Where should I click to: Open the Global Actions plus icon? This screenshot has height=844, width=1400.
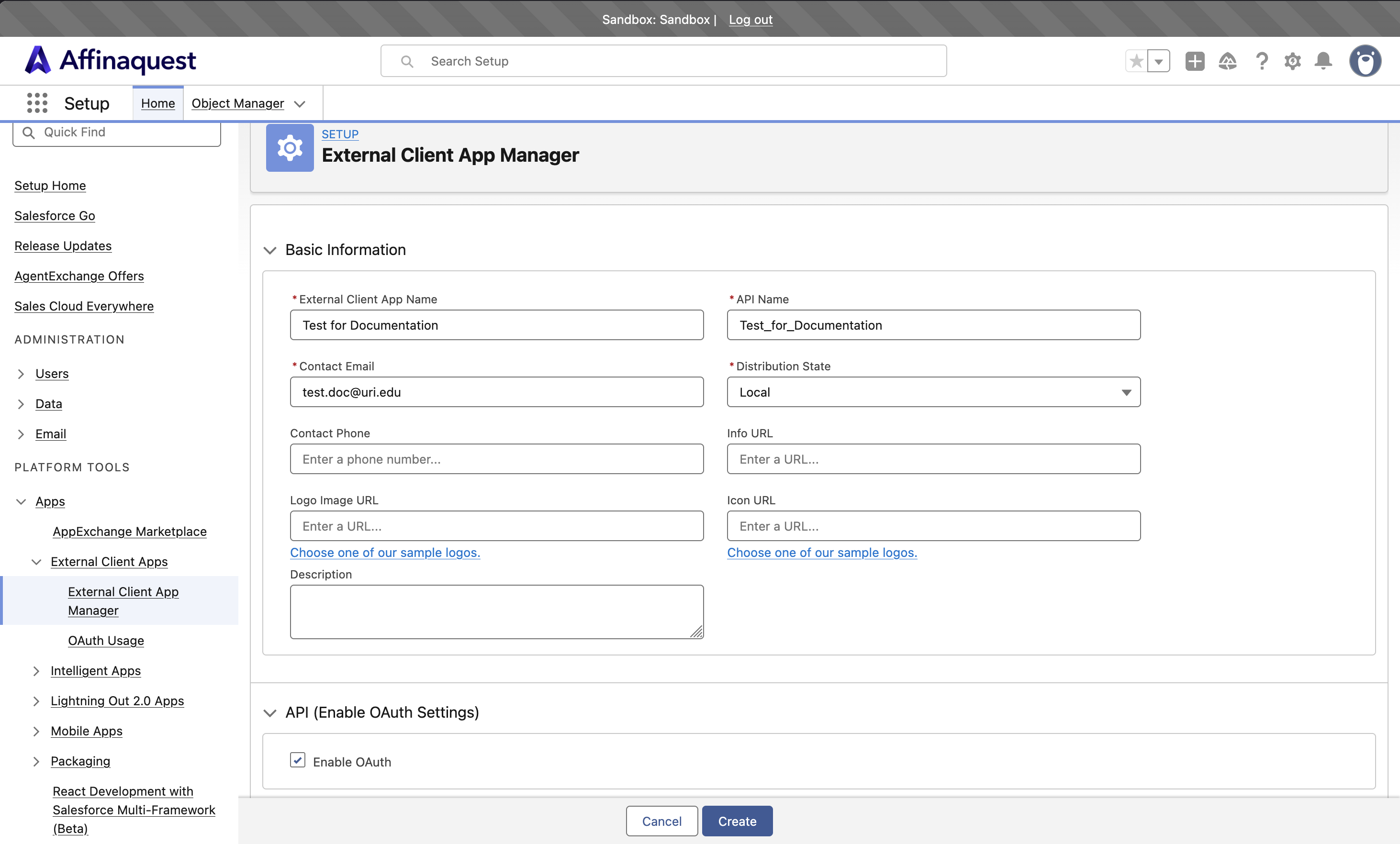pos(1195,61)
